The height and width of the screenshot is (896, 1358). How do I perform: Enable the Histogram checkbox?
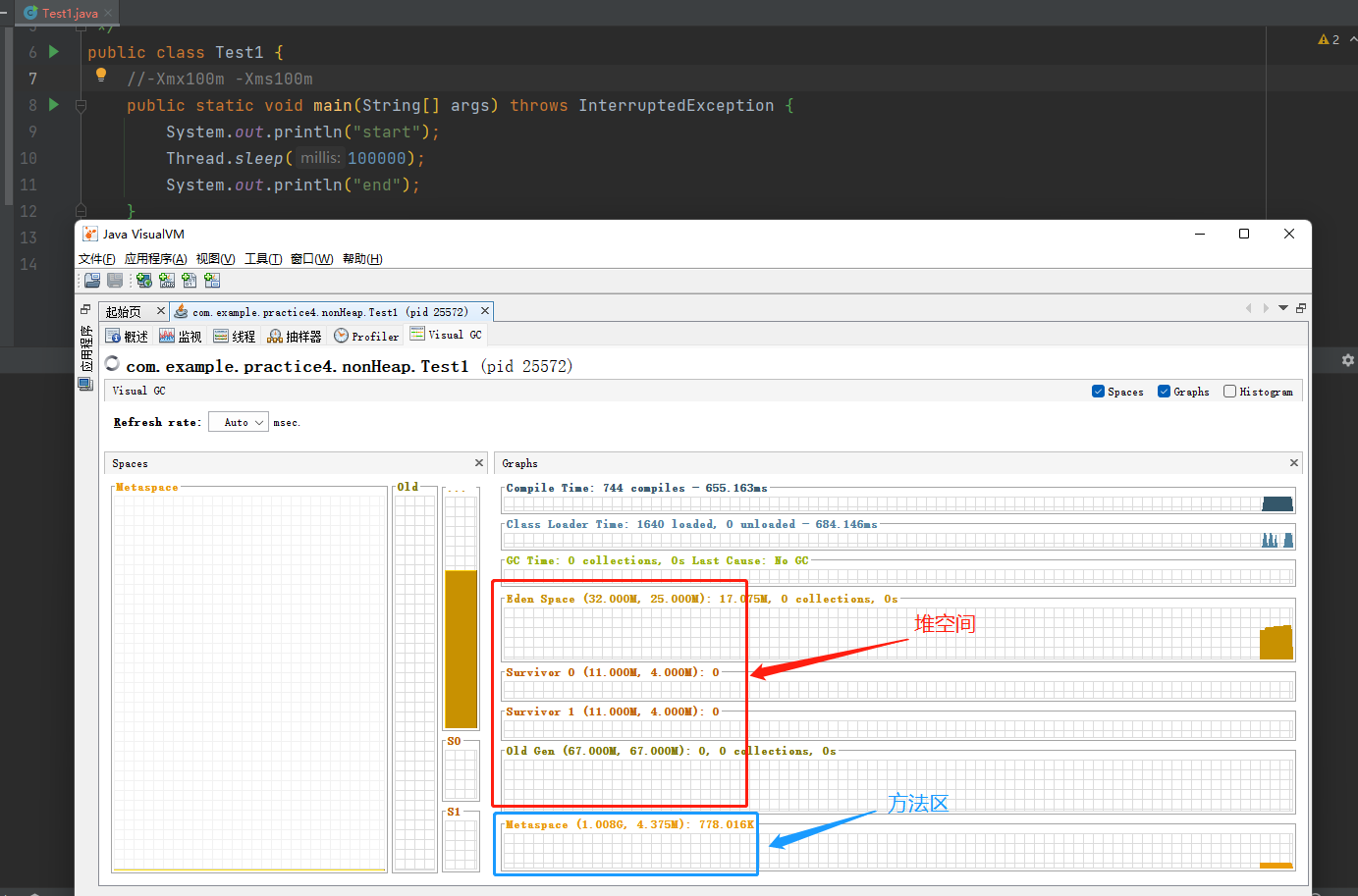(1229, 392)
